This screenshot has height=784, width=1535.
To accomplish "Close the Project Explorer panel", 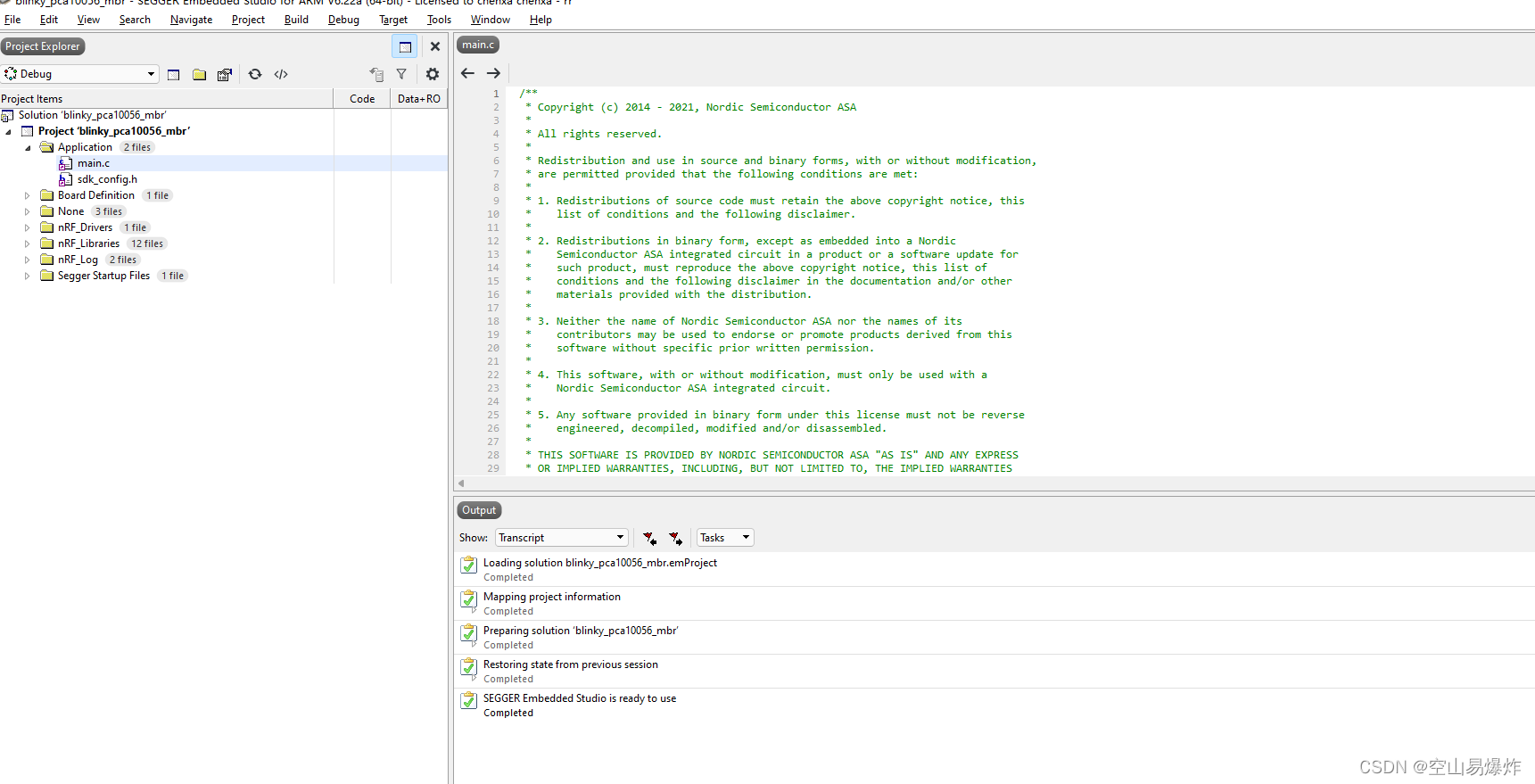I will [435, 46].
